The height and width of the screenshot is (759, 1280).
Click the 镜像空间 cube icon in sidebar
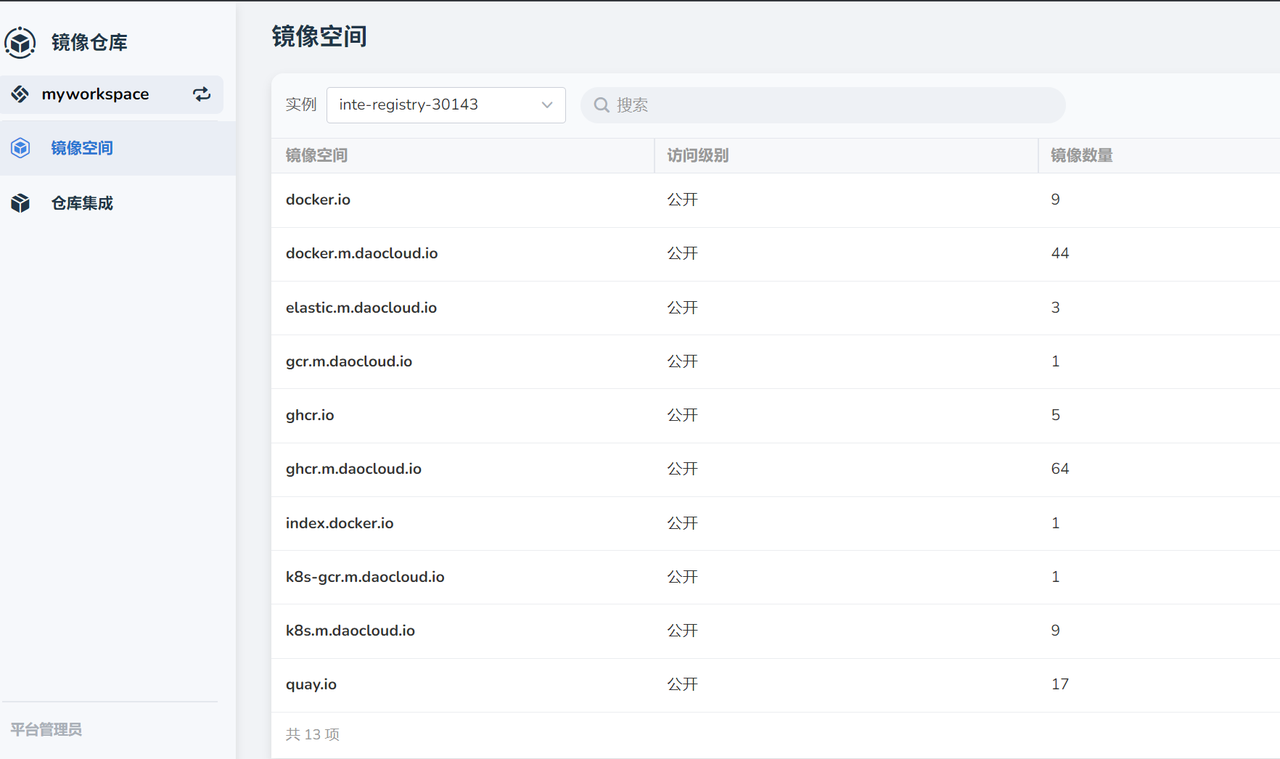tap(20, 148)
